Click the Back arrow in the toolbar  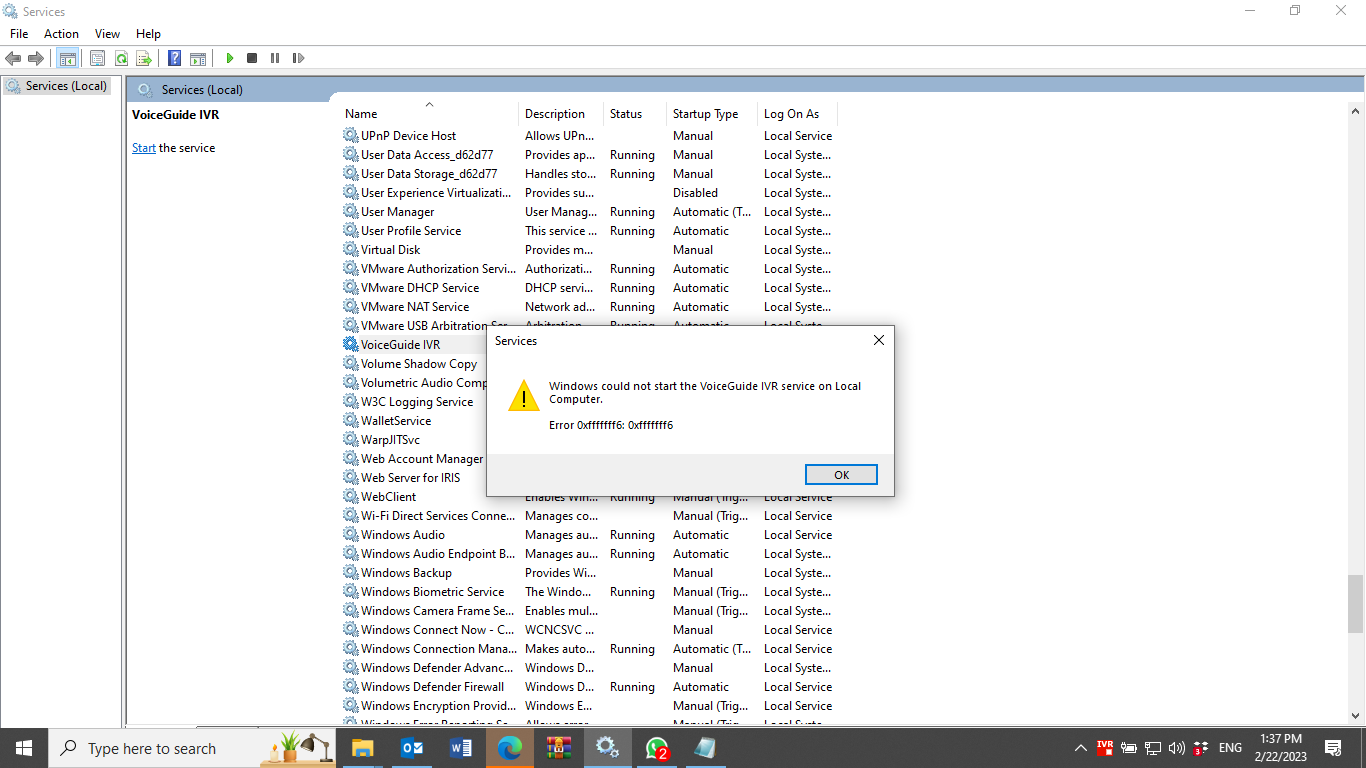pos(13,58)
